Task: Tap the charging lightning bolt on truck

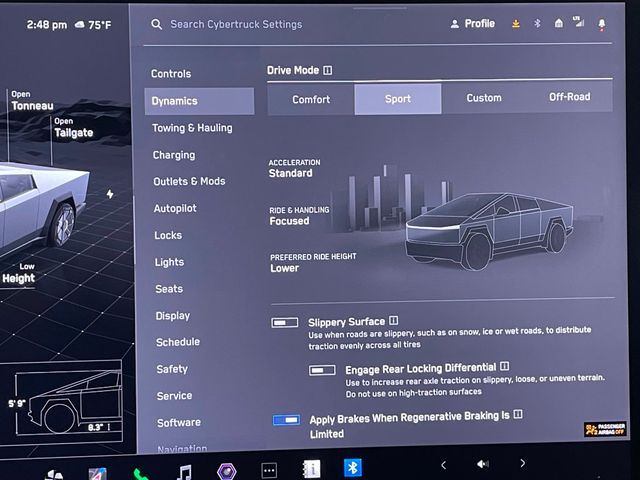Action: point(110,194)
